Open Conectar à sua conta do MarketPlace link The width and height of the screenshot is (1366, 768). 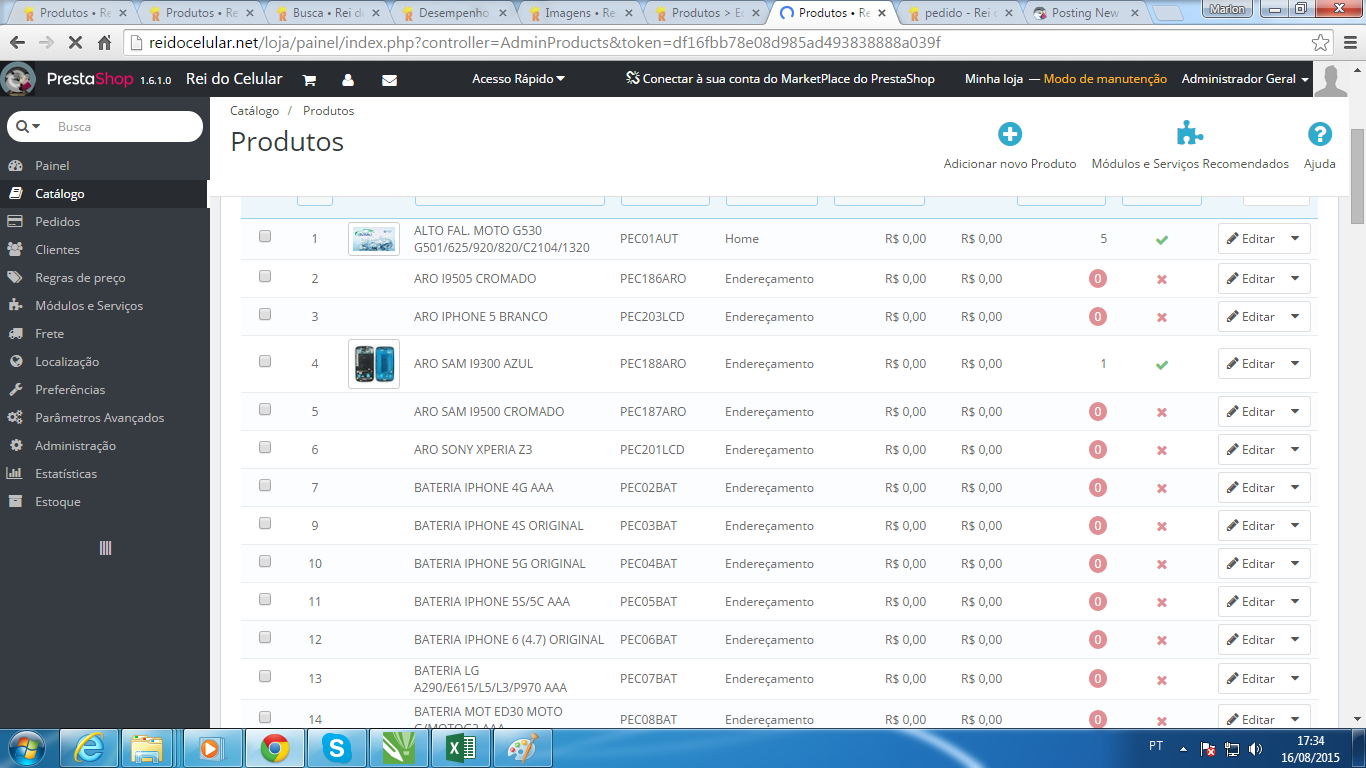780,79
